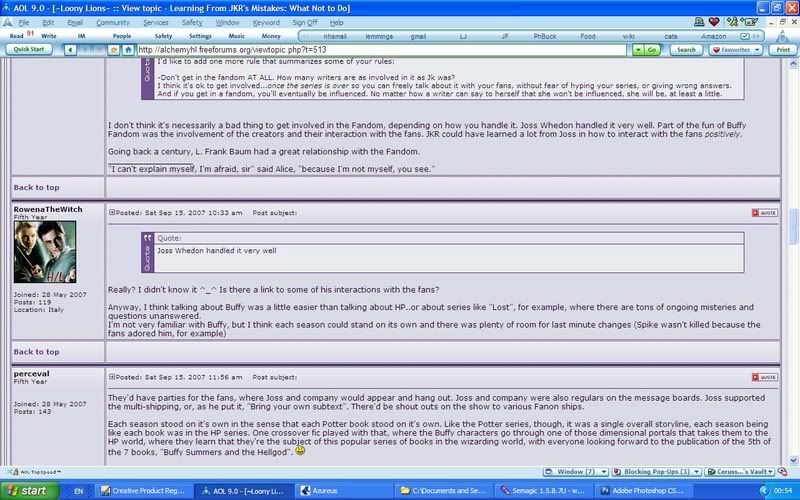The image size is (800, 500).
Task: Click the first Back to top link
Action: (x=36, y=187)
